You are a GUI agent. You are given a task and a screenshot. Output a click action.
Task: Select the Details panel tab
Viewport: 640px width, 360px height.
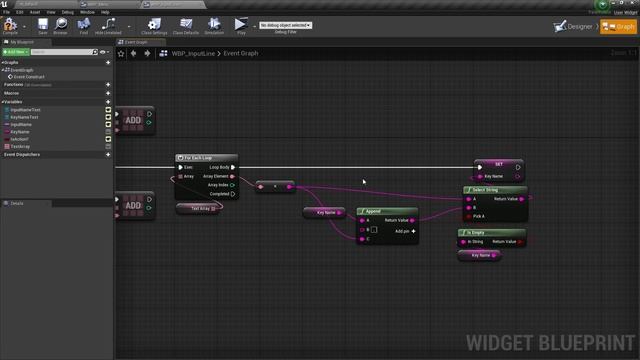point(26,203)
